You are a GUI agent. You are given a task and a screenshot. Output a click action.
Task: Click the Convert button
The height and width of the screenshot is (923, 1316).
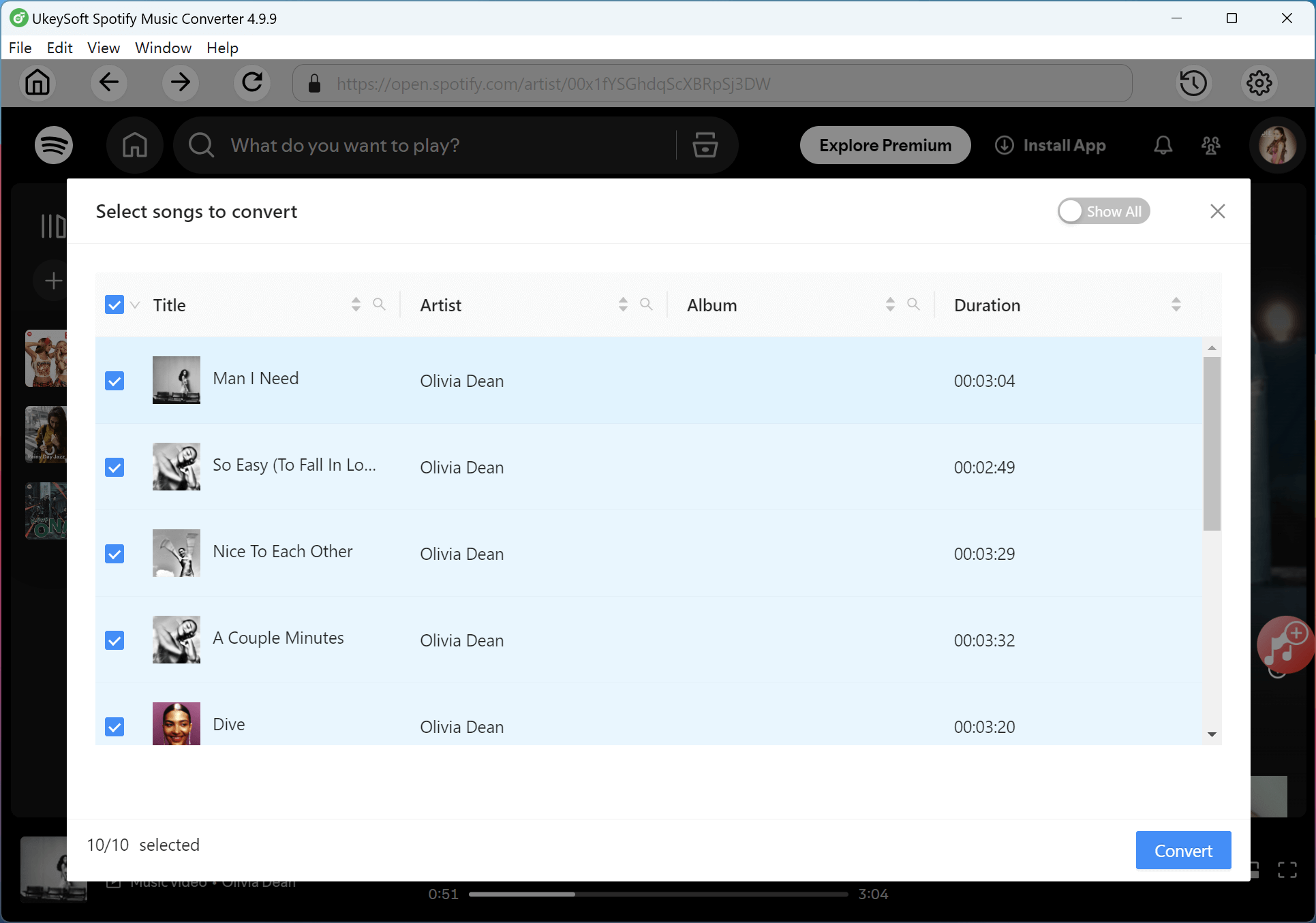click(x=1183, y=850)
